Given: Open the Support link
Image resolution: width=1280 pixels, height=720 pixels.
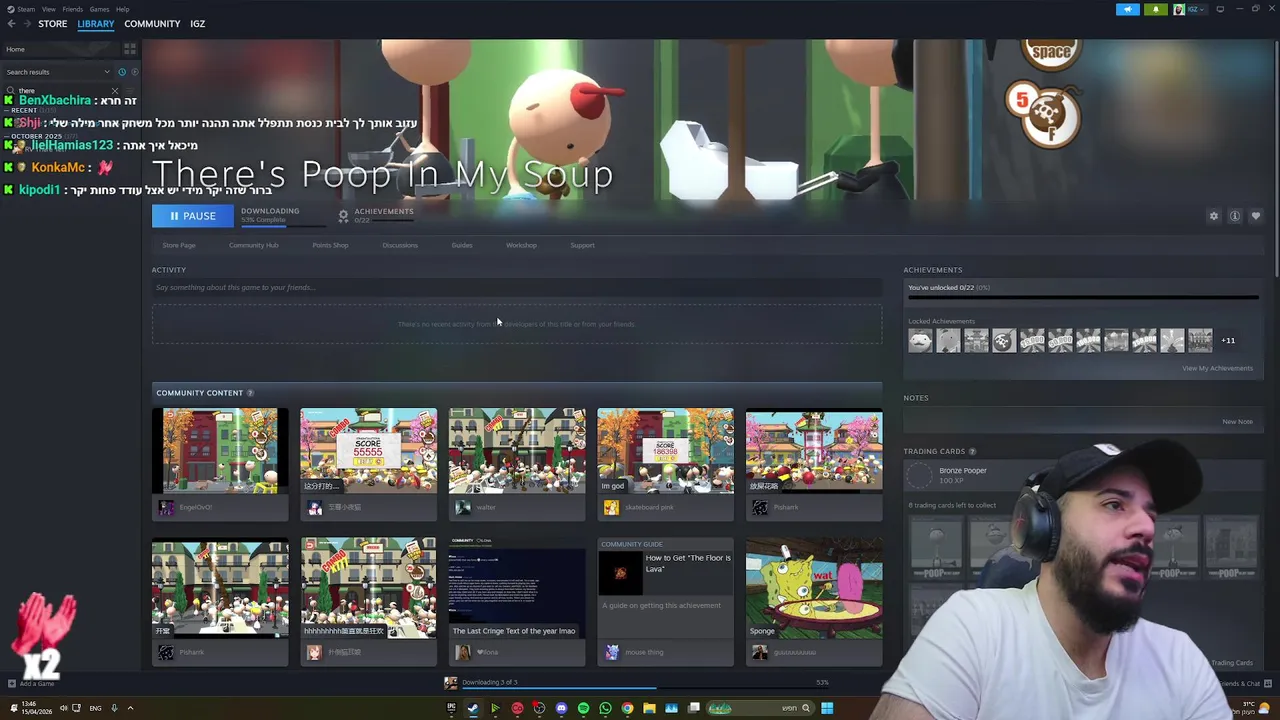Looking at the screenshot, I should tap(582, 245).
